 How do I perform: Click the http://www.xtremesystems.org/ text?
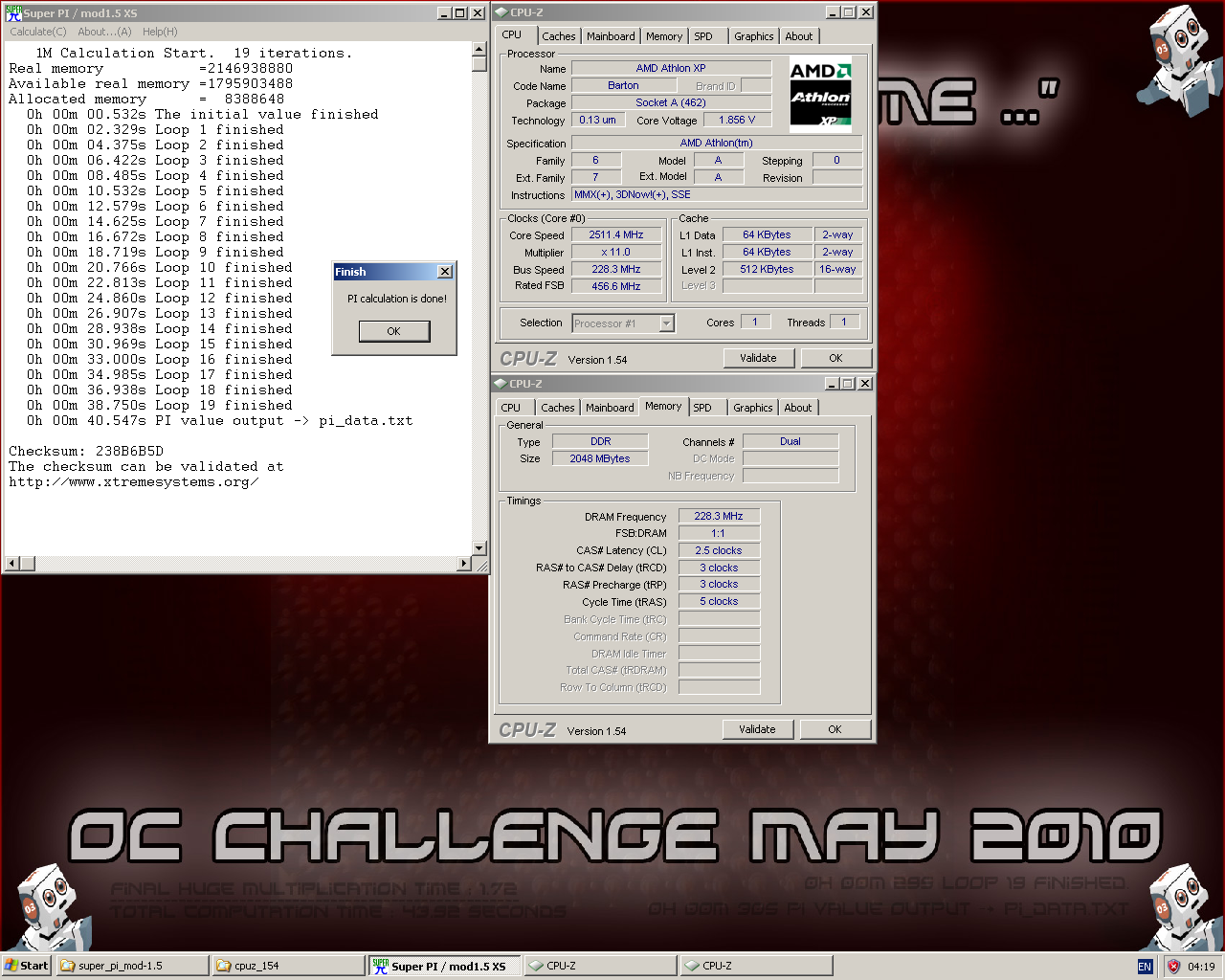coord(133,481)
